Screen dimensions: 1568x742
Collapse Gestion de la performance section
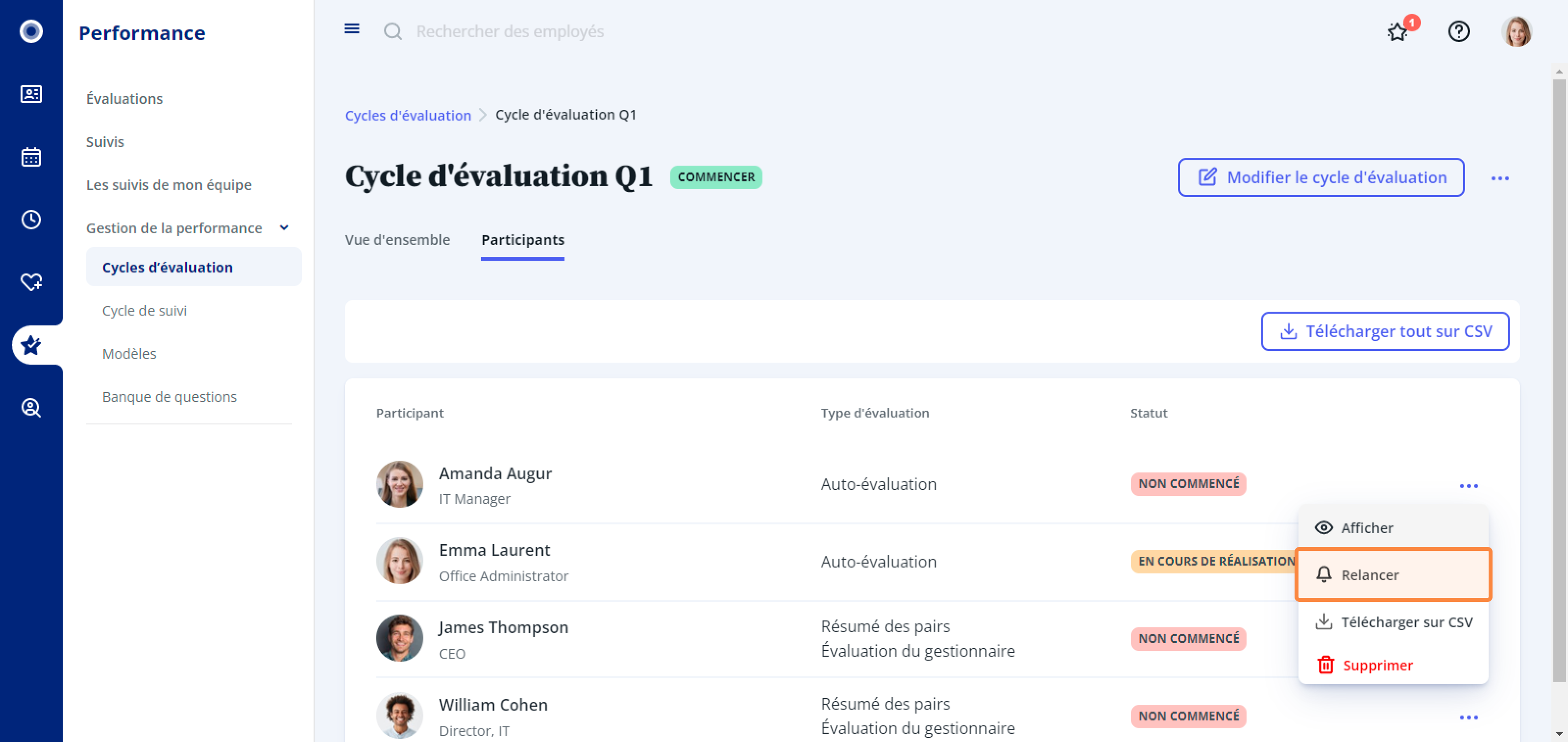284,228
